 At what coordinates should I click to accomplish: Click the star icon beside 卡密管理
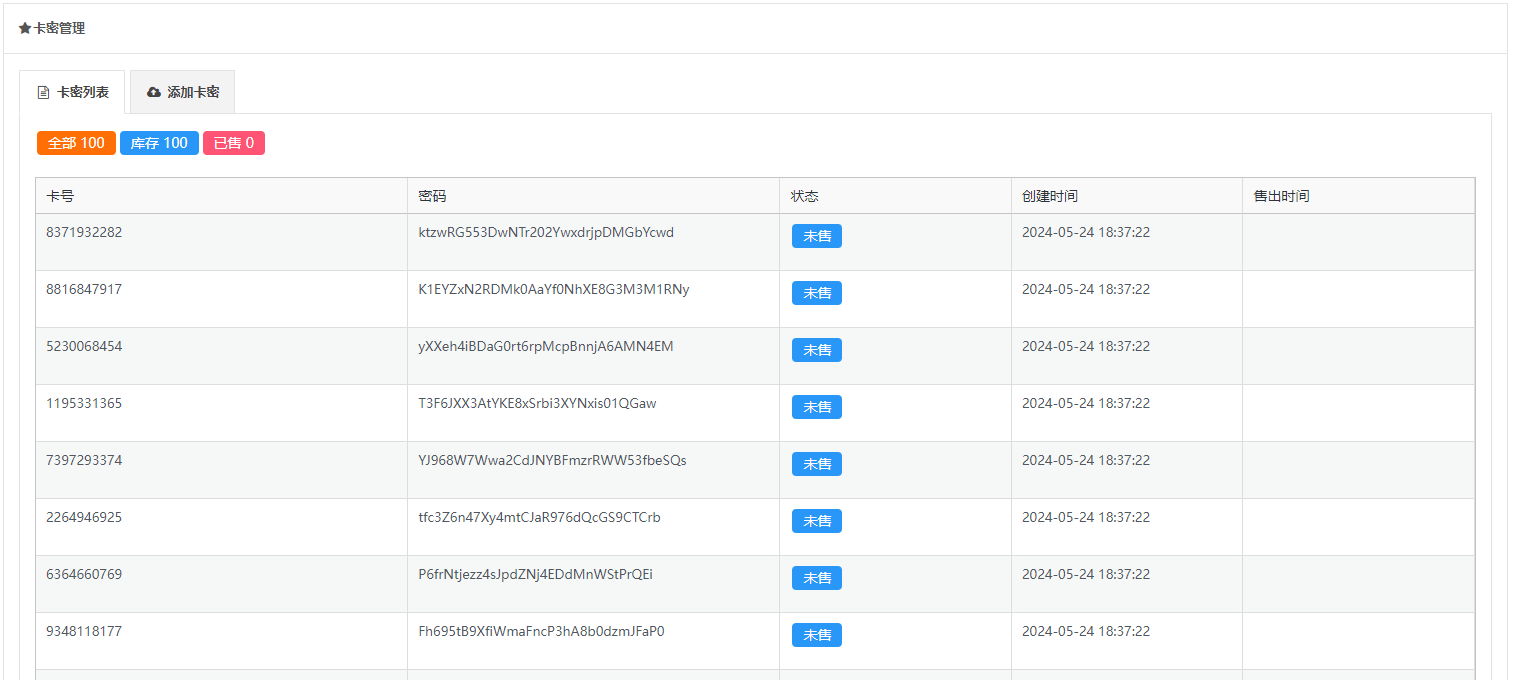25,28
